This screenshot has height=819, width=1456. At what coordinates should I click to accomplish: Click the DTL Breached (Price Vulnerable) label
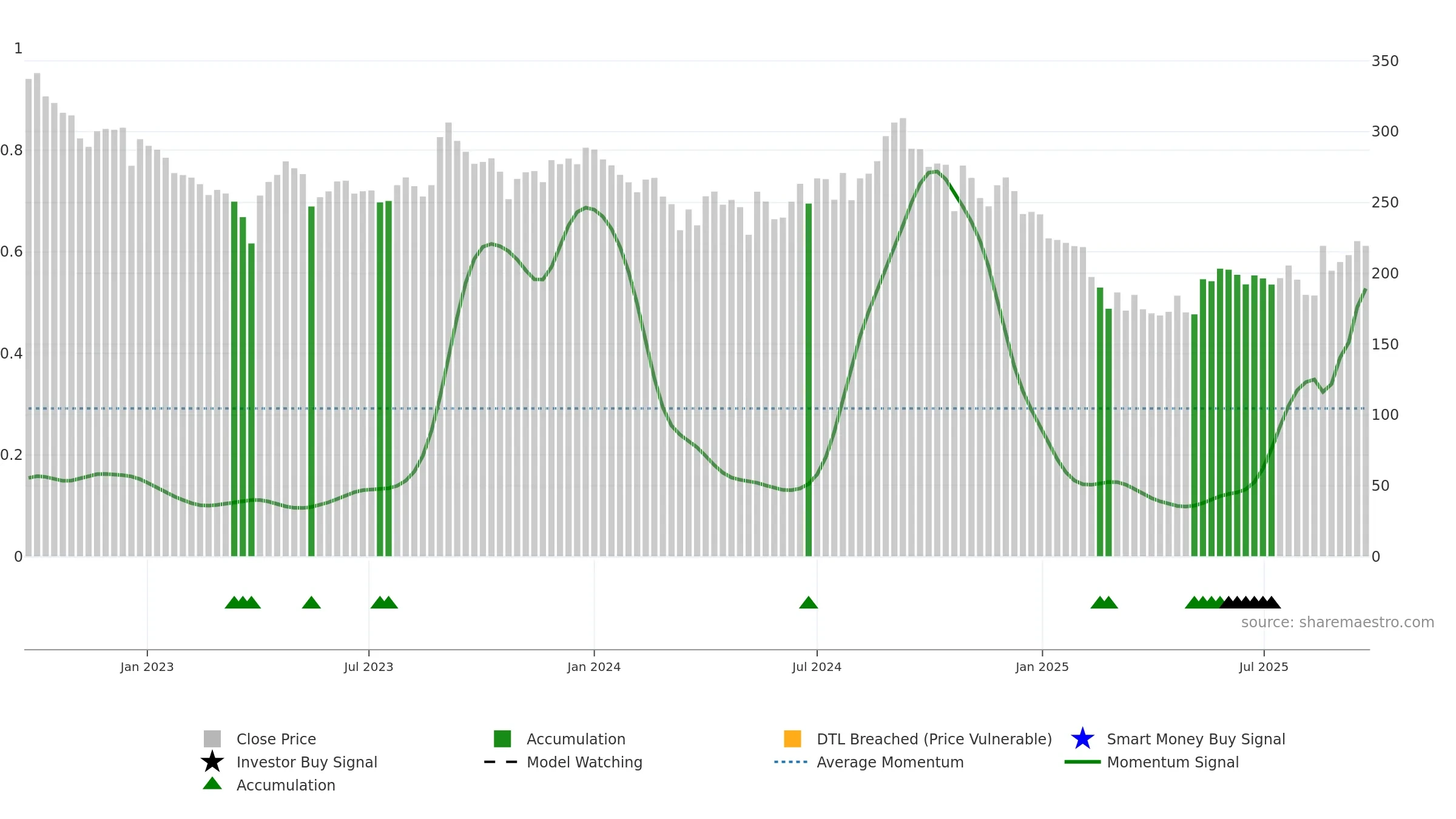[934, 739]
